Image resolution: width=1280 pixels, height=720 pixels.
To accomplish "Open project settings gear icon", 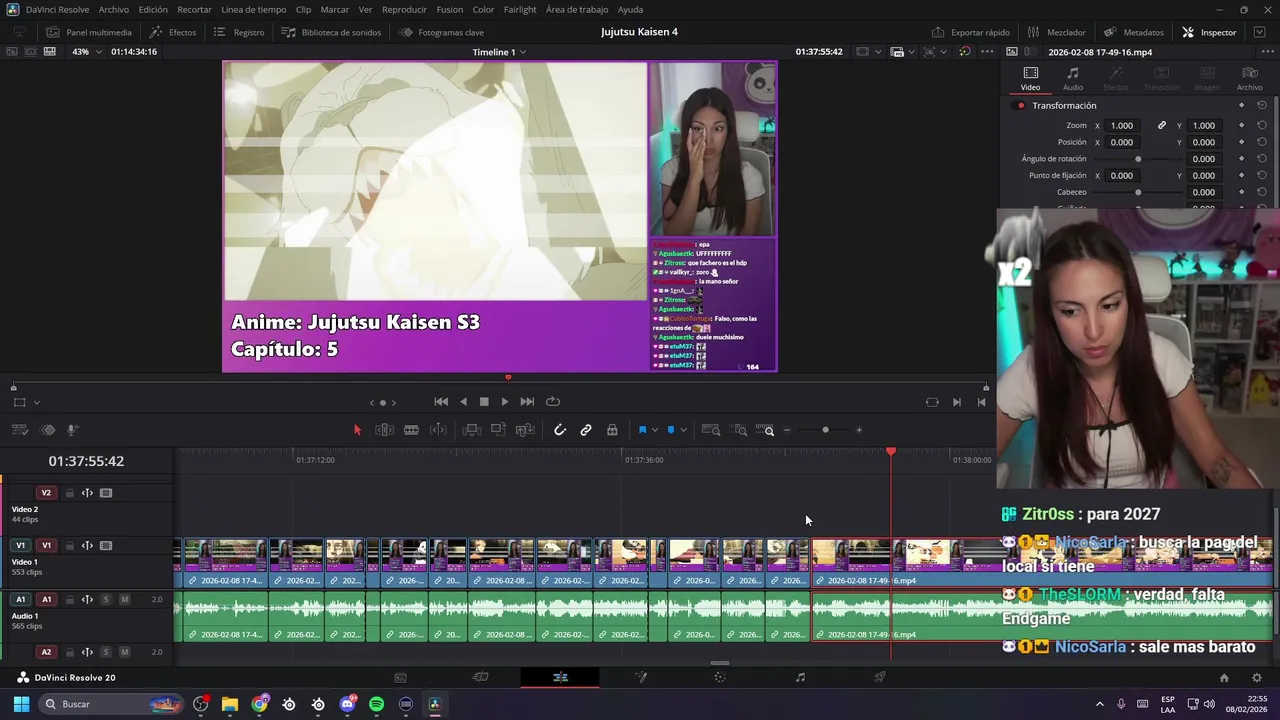I will [x=1257, y=677].
